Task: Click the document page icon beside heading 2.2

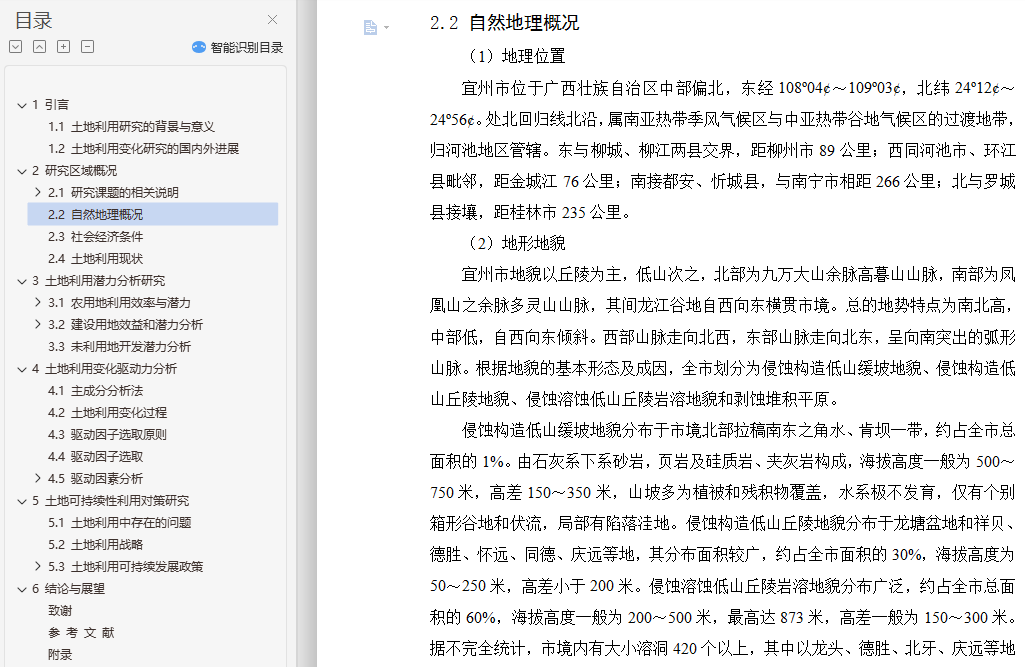Action: pos(370,27)
